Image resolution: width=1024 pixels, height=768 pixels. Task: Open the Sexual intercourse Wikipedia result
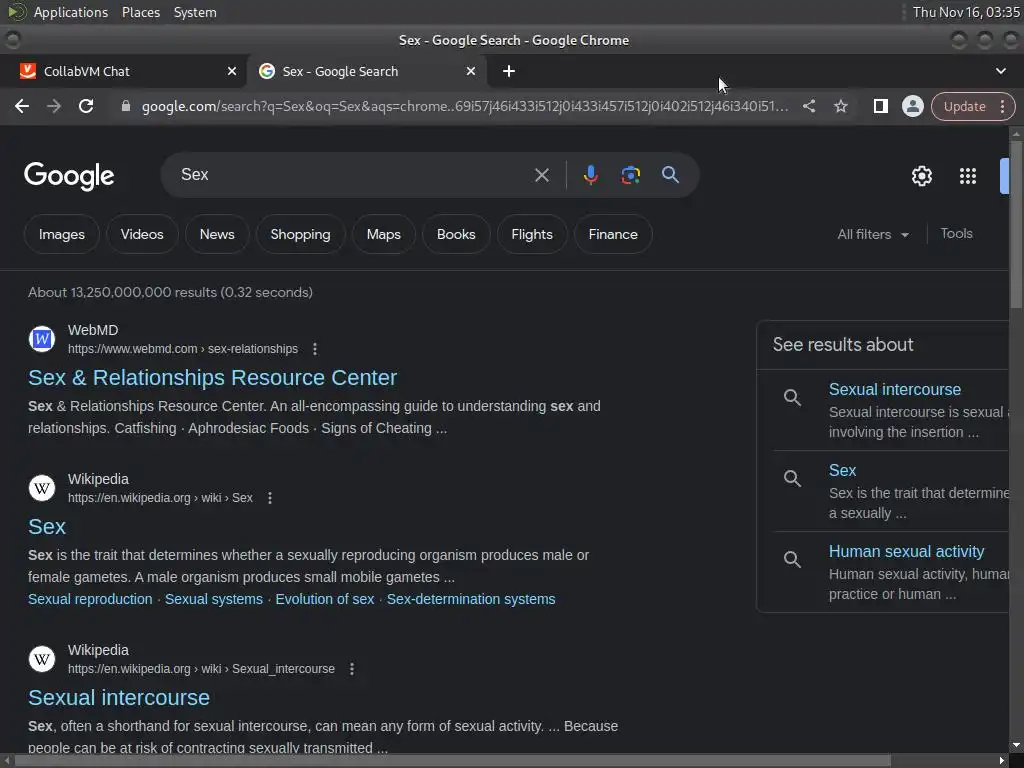(119, 697)
